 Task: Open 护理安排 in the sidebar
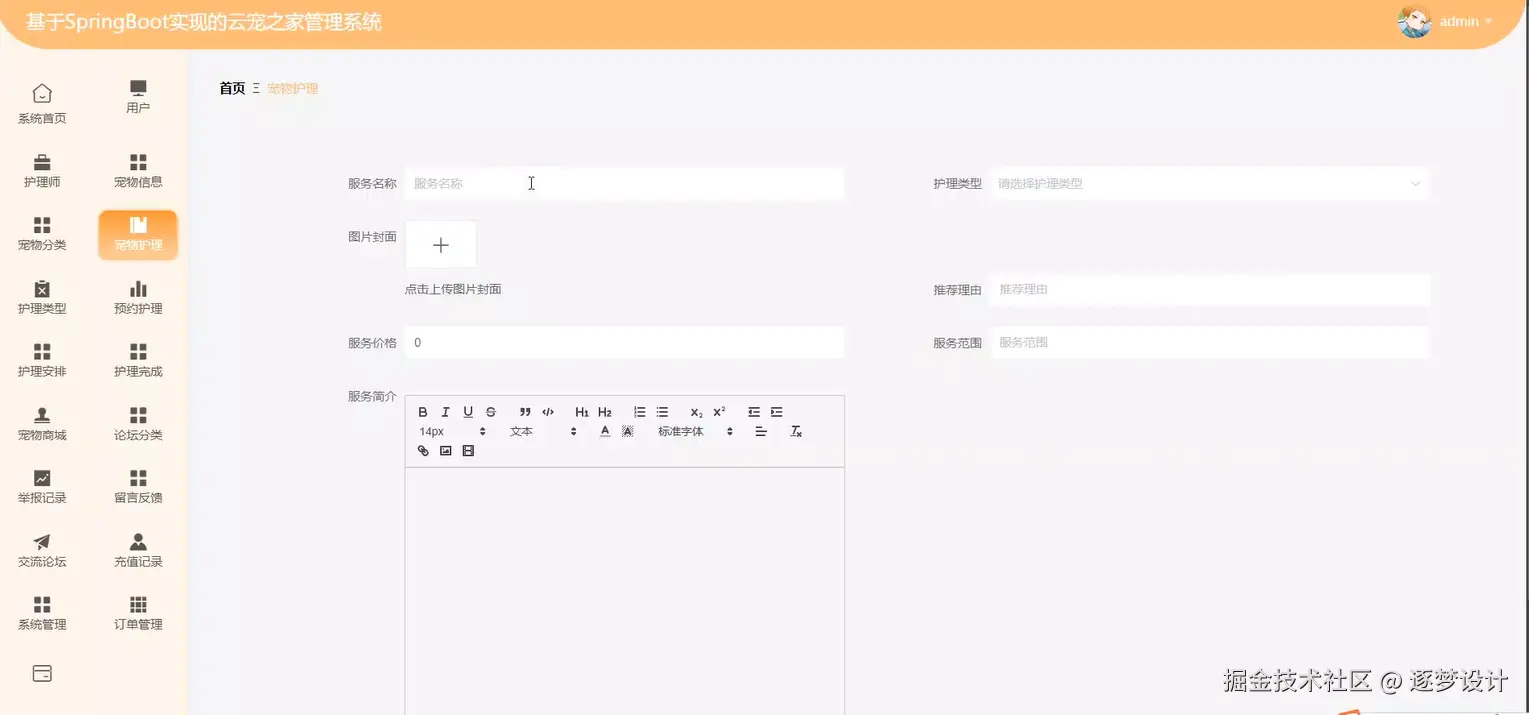(x=42, y=361)
